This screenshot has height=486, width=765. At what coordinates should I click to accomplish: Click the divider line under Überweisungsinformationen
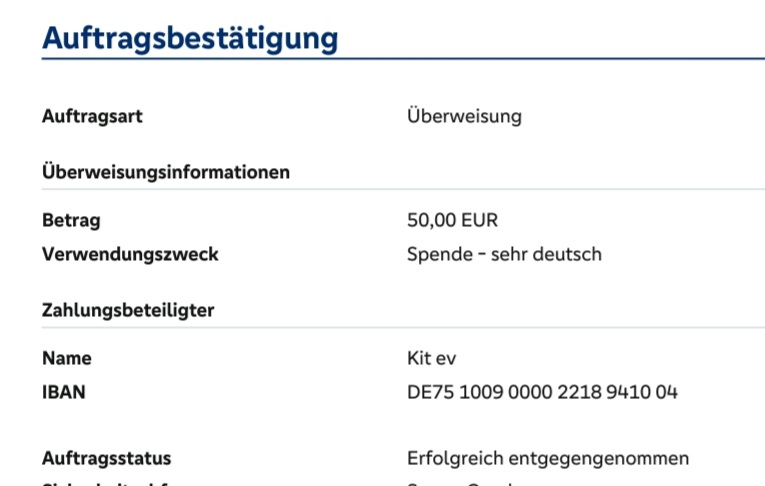click(400, 189)
